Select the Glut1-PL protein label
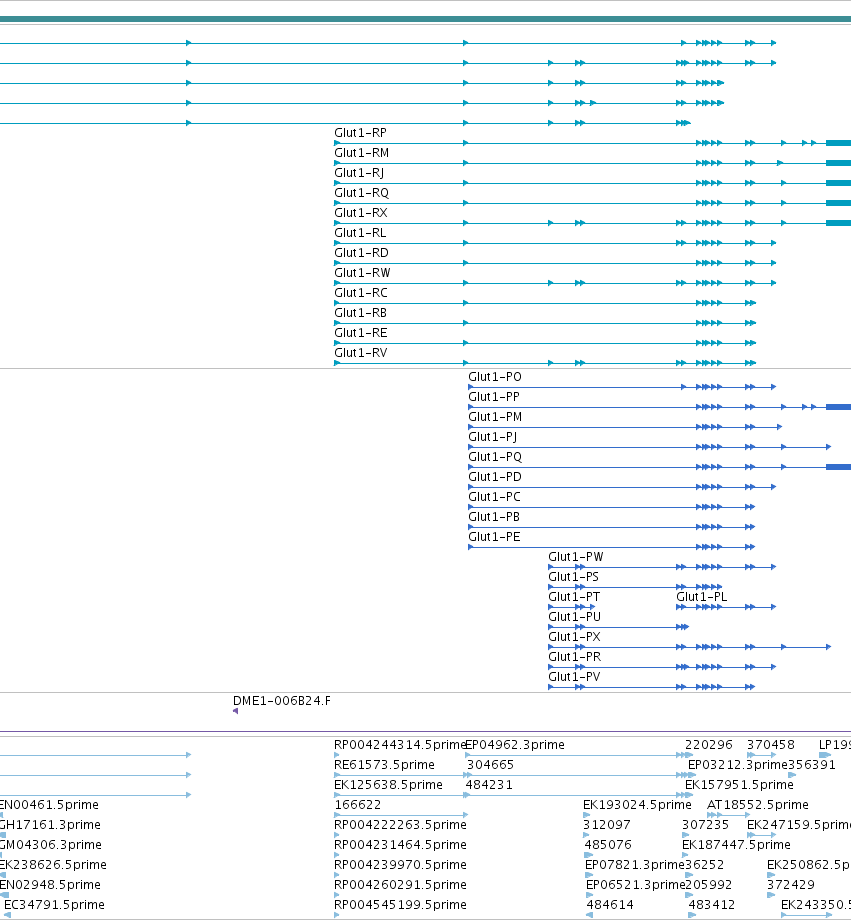The width and height of the screenshot is (851, 920). (x=701, y=597)
